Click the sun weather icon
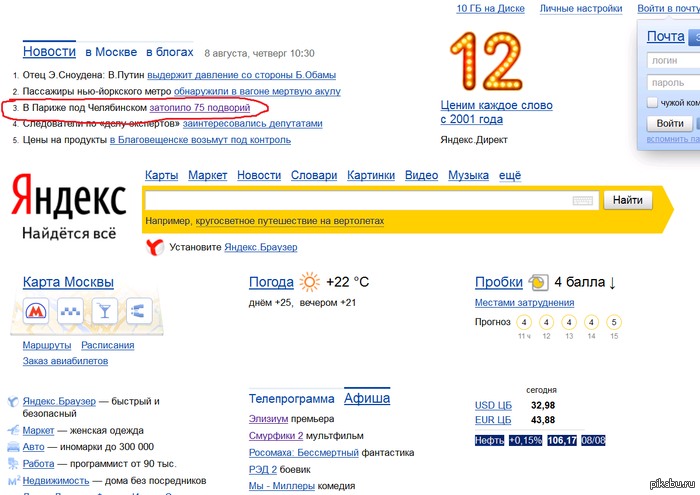700x495 pixels. pyautogui.click(x=309, y=282)
